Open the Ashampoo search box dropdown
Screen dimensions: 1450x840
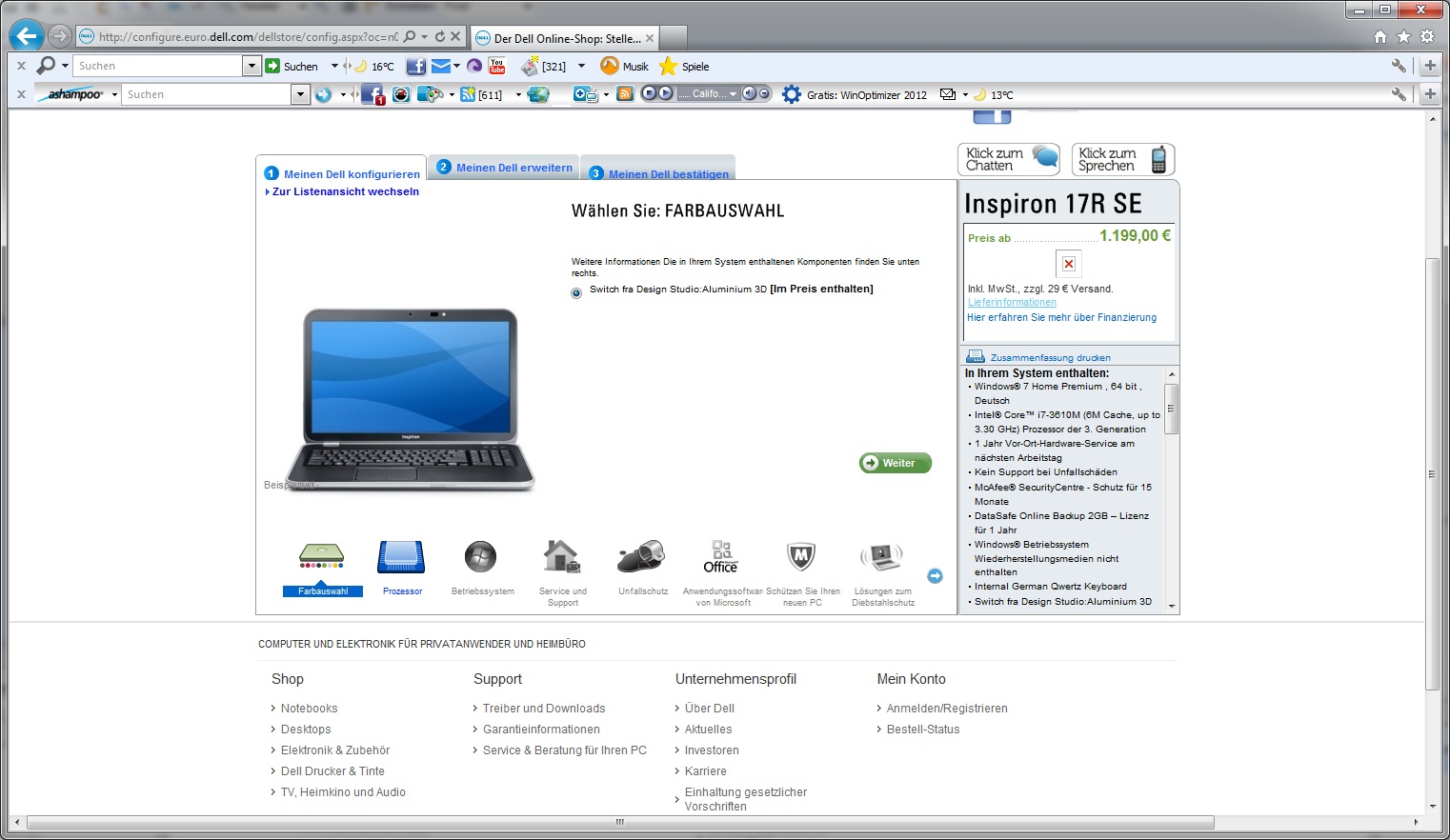click(x=300, y=94)
